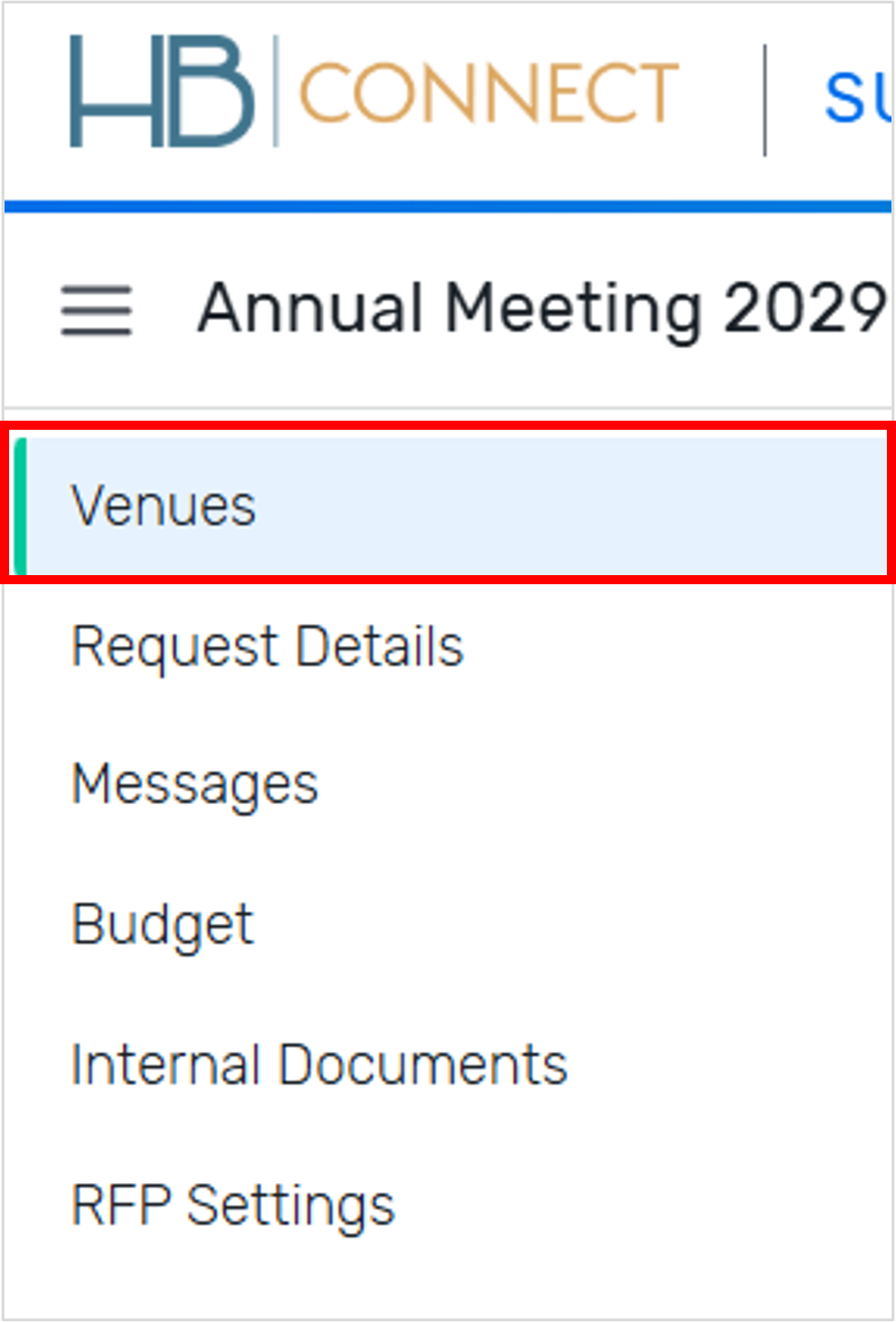Click the green active-item indicator beside Venues
896x1322 pixels.
[21, 502]
